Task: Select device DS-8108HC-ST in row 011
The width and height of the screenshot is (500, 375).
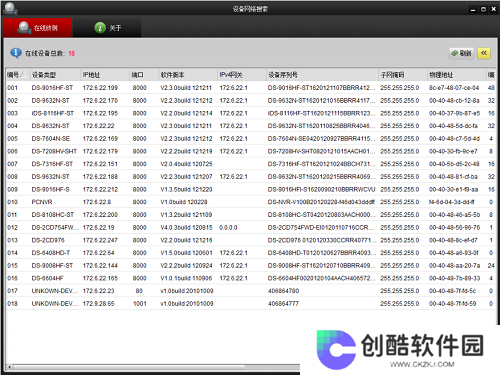Action: (x=53, y=215)
